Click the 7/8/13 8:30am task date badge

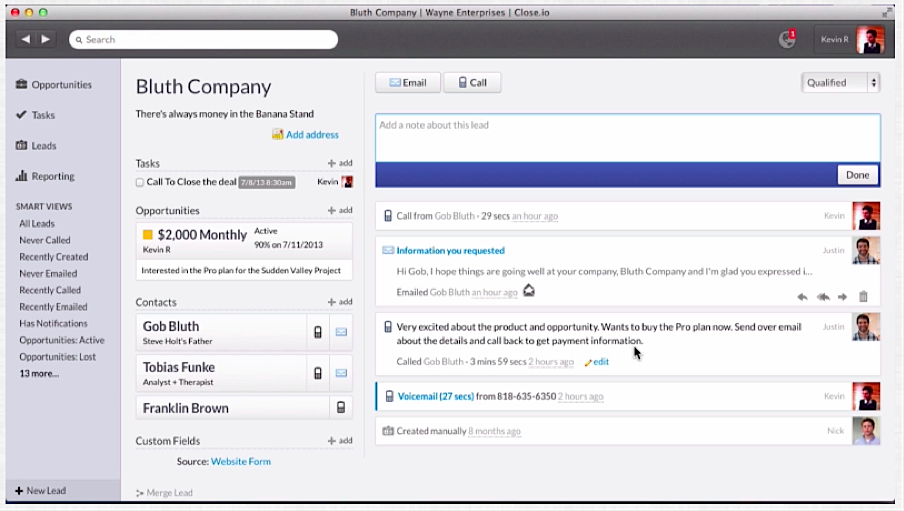click(266, 182)
